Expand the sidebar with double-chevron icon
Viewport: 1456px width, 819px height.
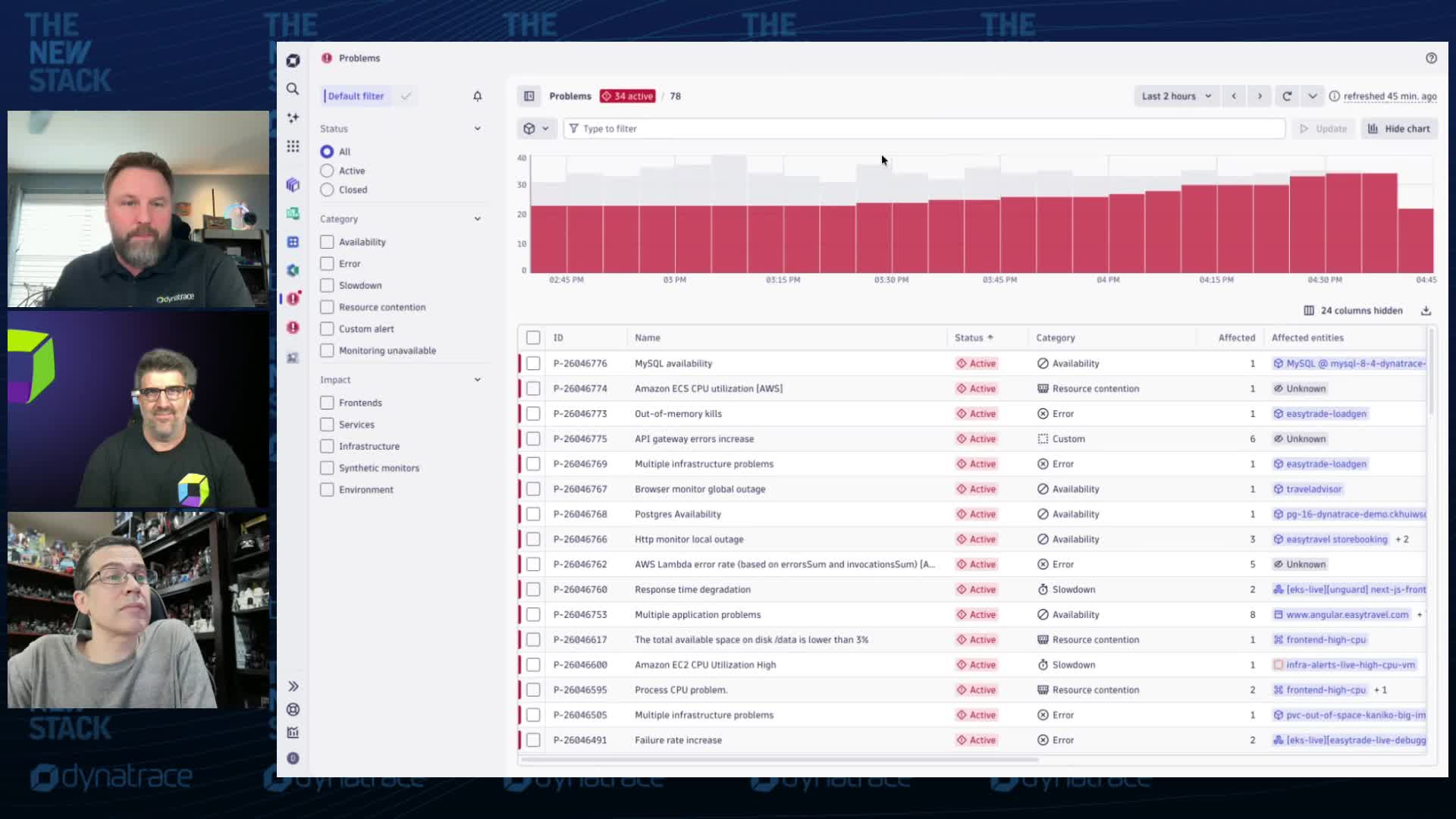pyautogui.click(x=293, y=686)
